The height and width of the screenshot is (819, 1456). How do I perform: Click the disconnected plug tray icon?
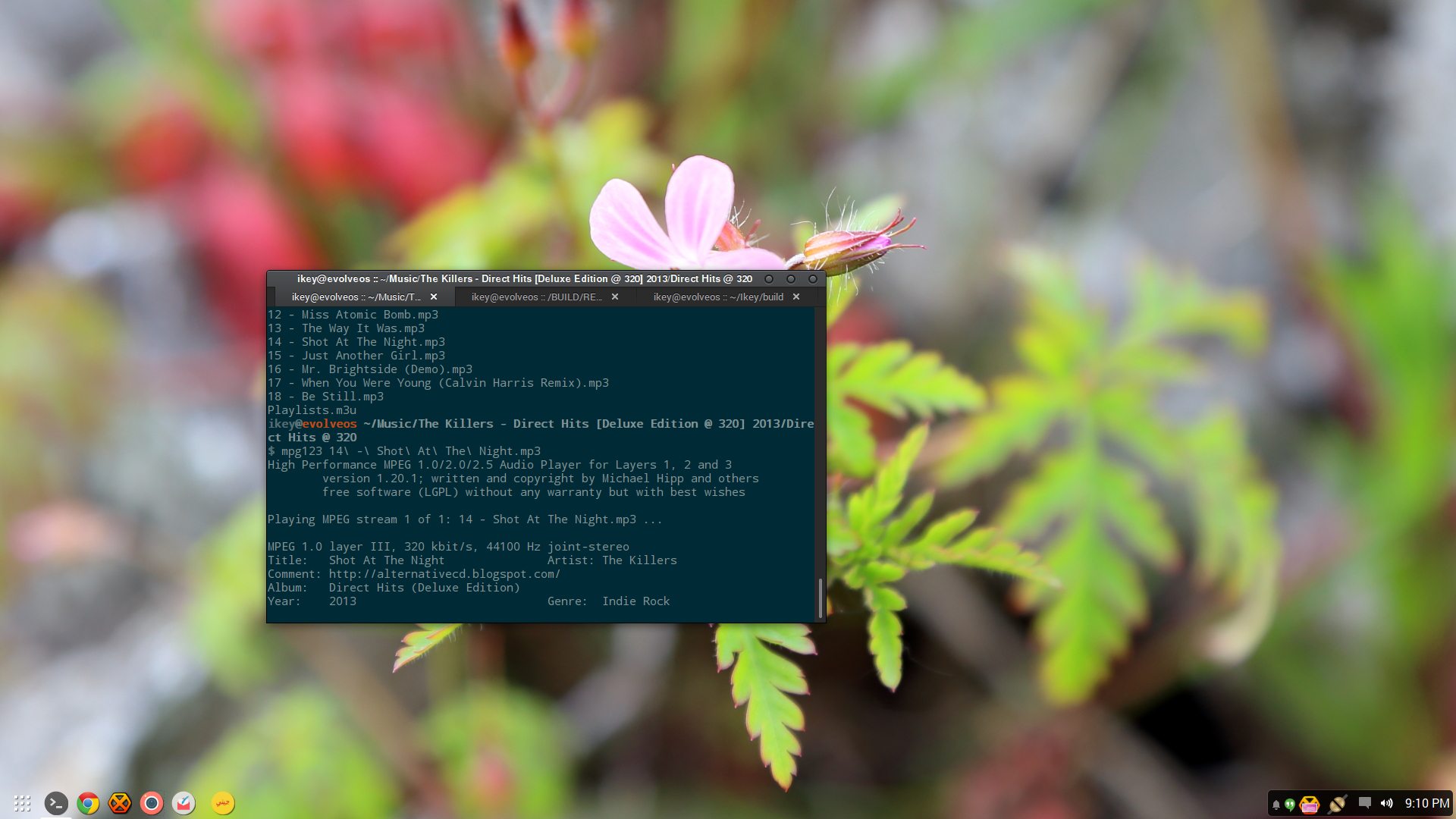pyautogui.click(x=1338, y=804)
